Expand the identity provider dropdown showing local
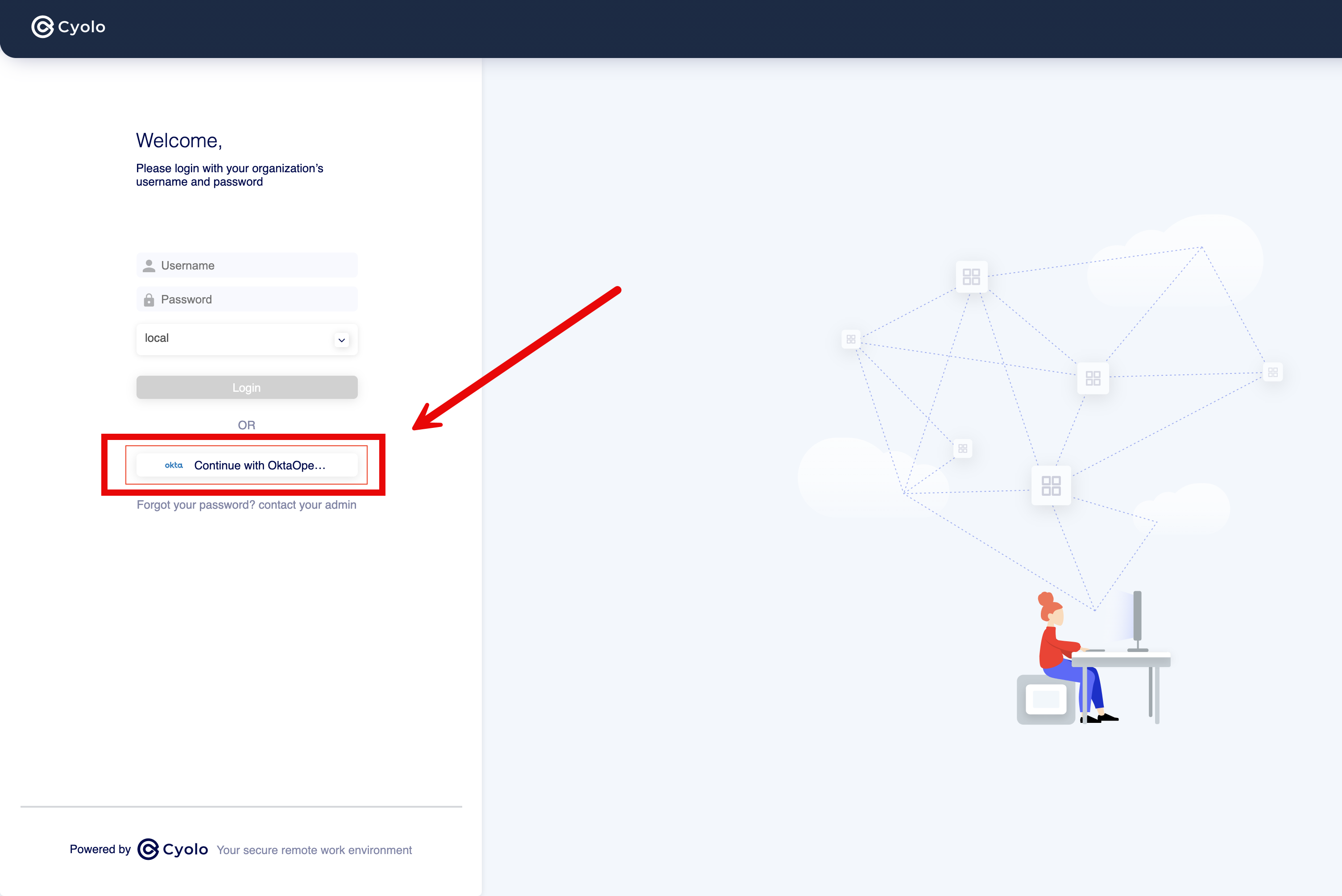This screenshot has width=1342, height=896. pyautogui.click(x=247, y=338)
